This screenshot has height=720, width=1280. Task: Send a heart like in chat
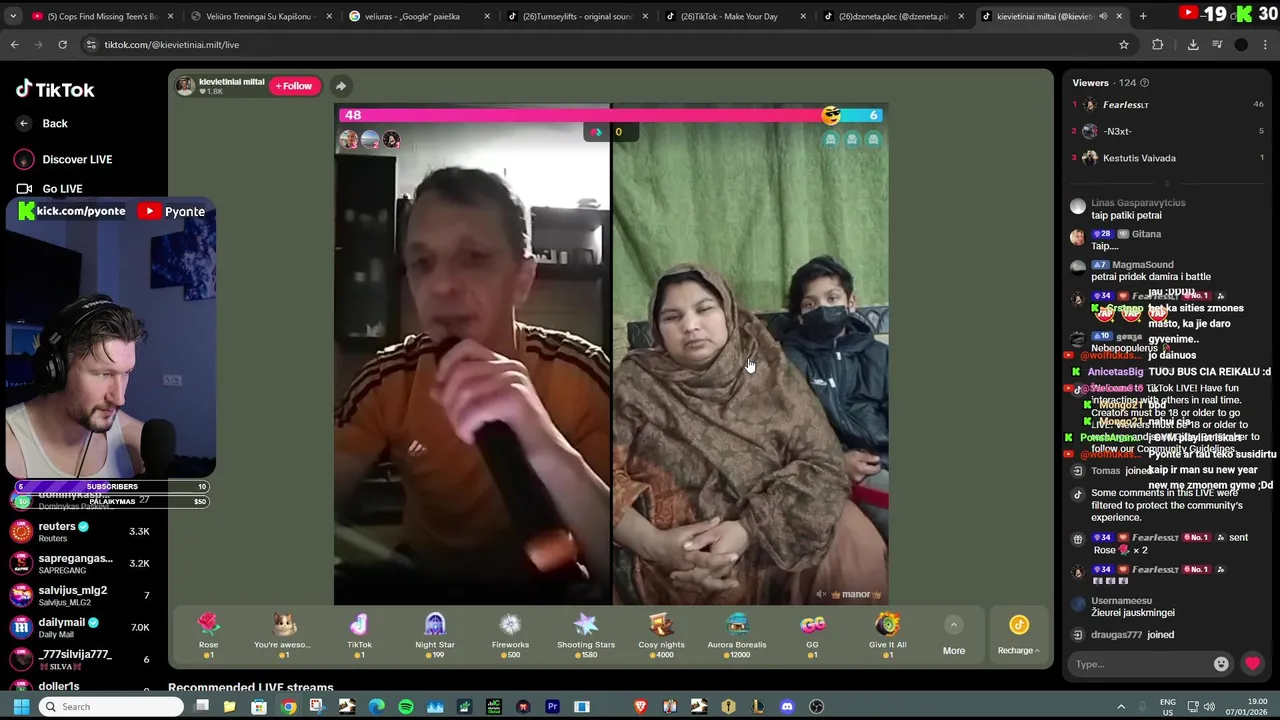click(1252, 664)
